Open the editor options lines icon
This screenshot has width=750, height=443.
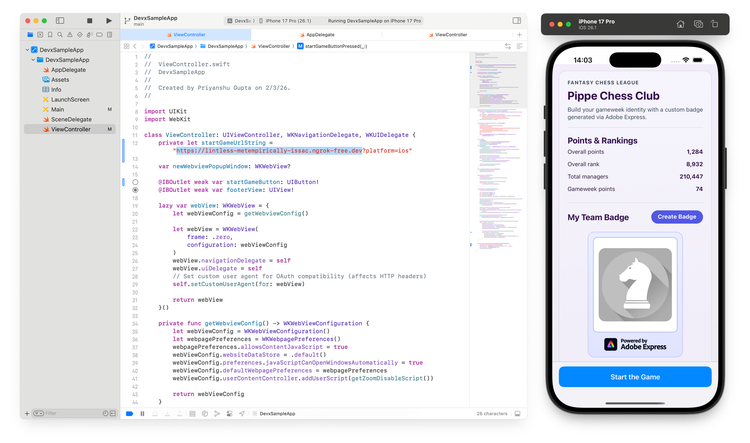pyautogui.click(x=519, y=46)
